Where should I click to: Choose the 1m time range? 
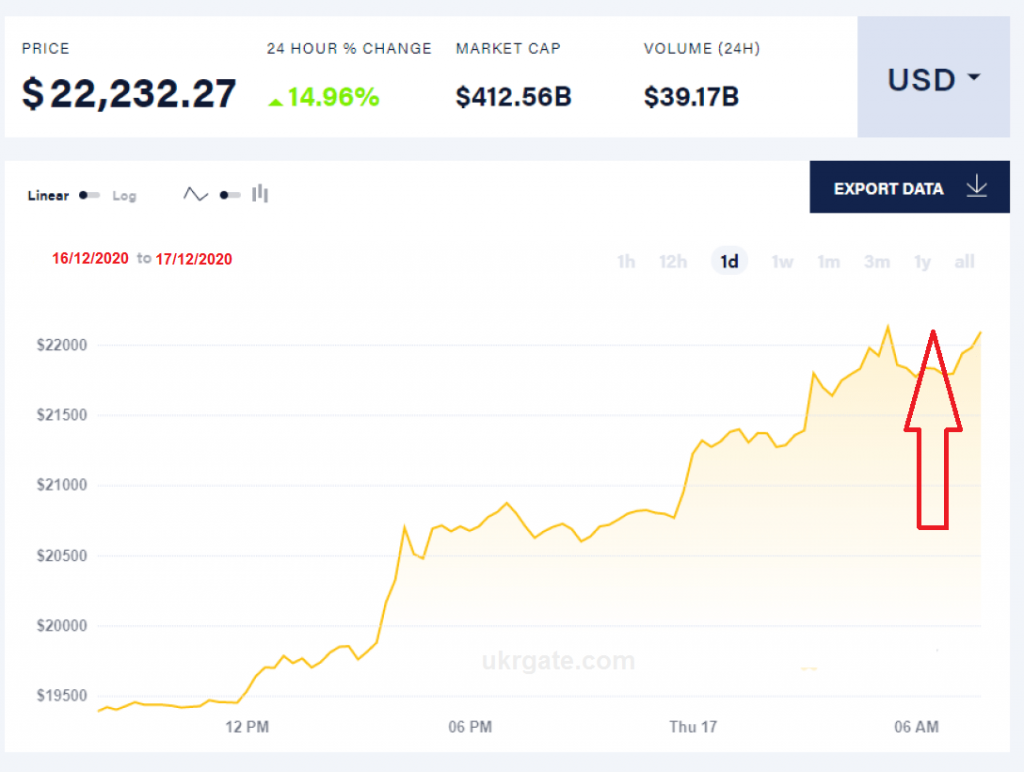coord(828,262)
